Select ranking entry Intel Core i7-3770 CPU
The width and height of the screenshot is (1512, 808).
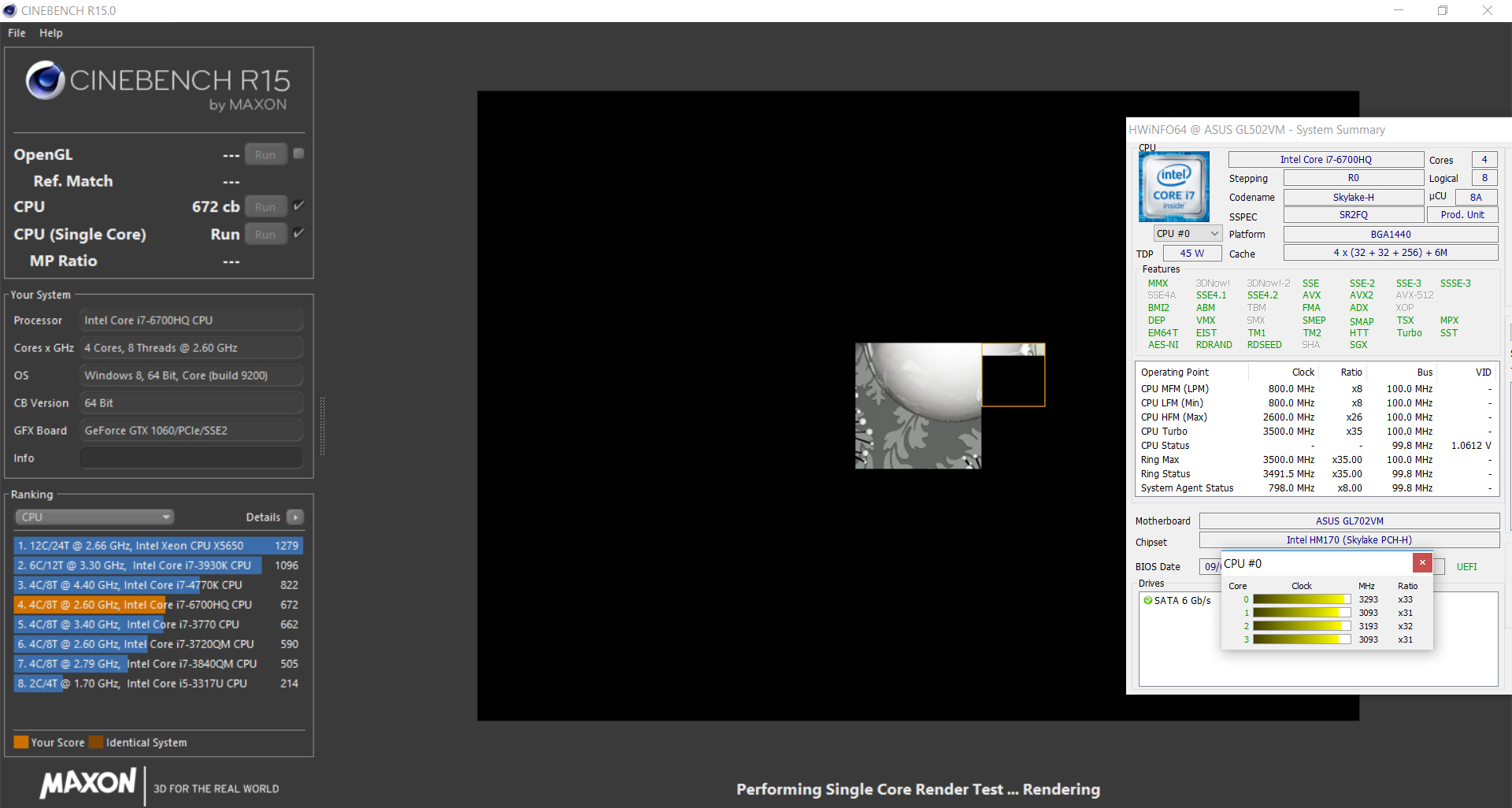(158, 625)
